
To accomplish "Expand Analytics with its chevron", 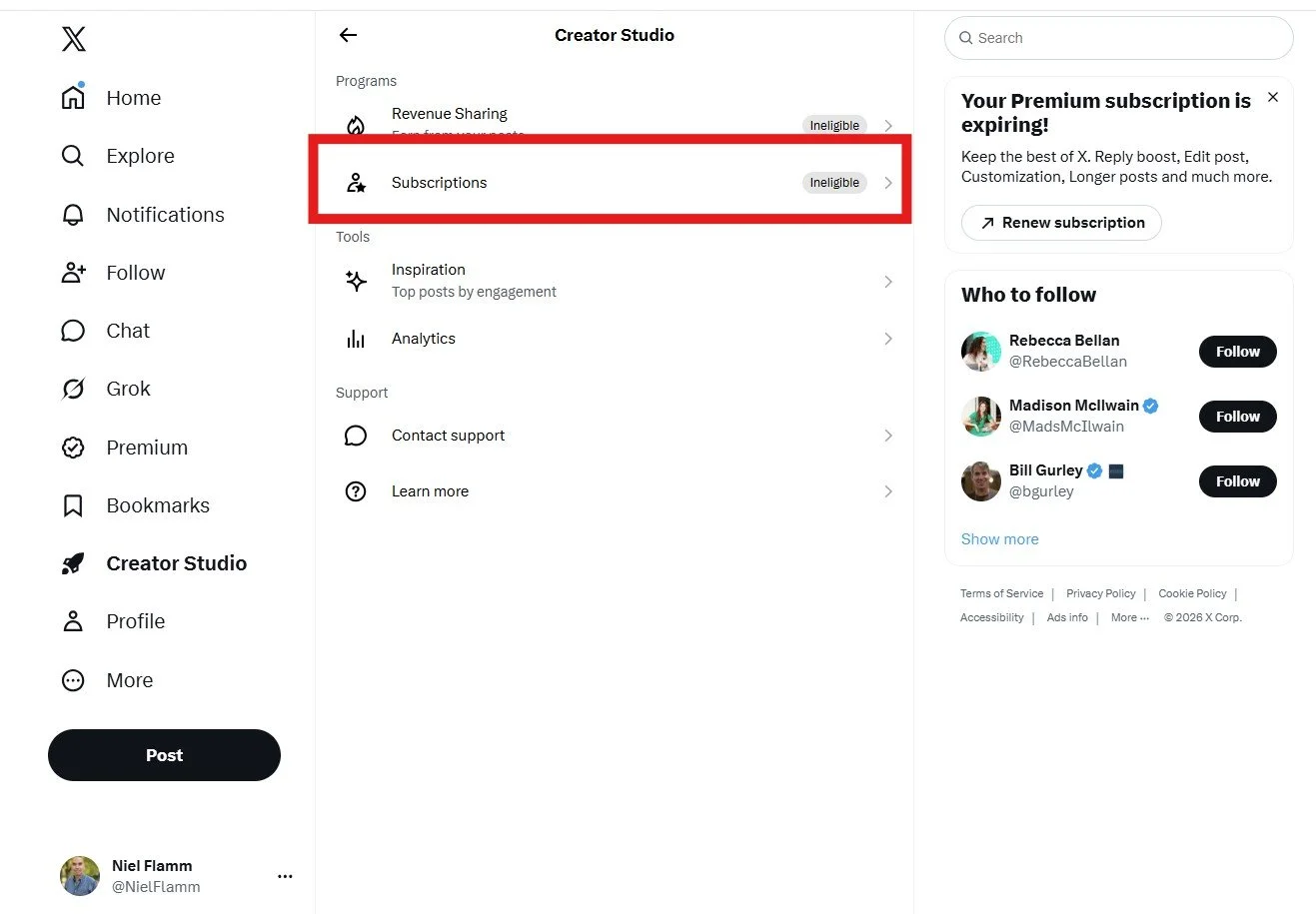I will pos(887,339).
